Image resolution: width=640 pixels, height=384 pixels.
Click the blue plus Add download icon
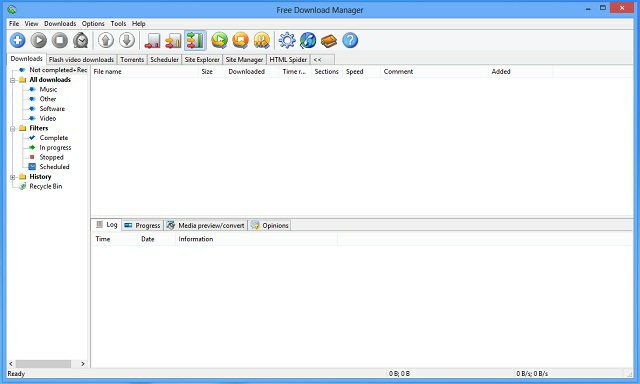coord(18,40)
